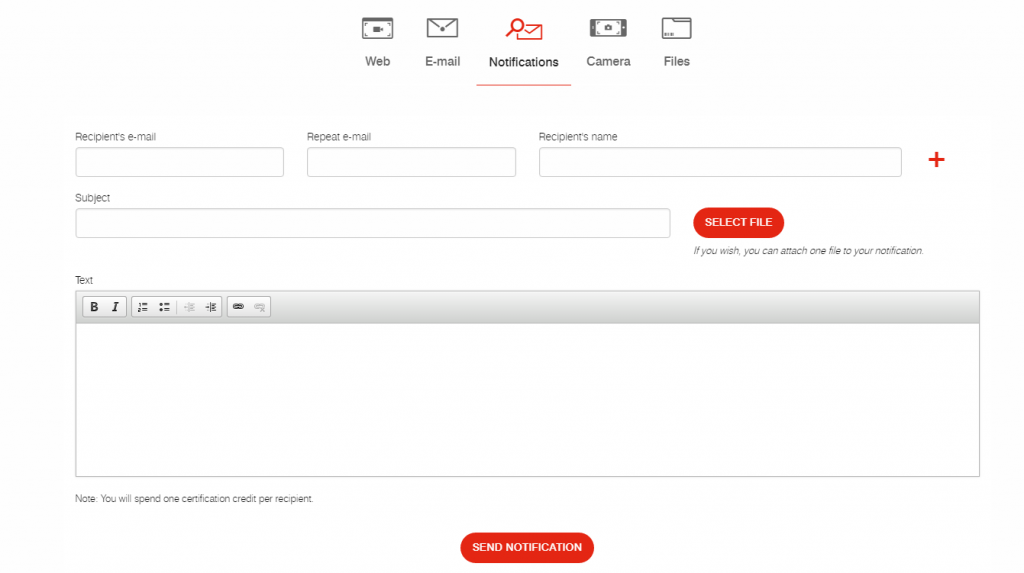The width and height of the screenshot is (1024, 573).
Task: Click the Select File button
Action: click(x=738, y=222)
